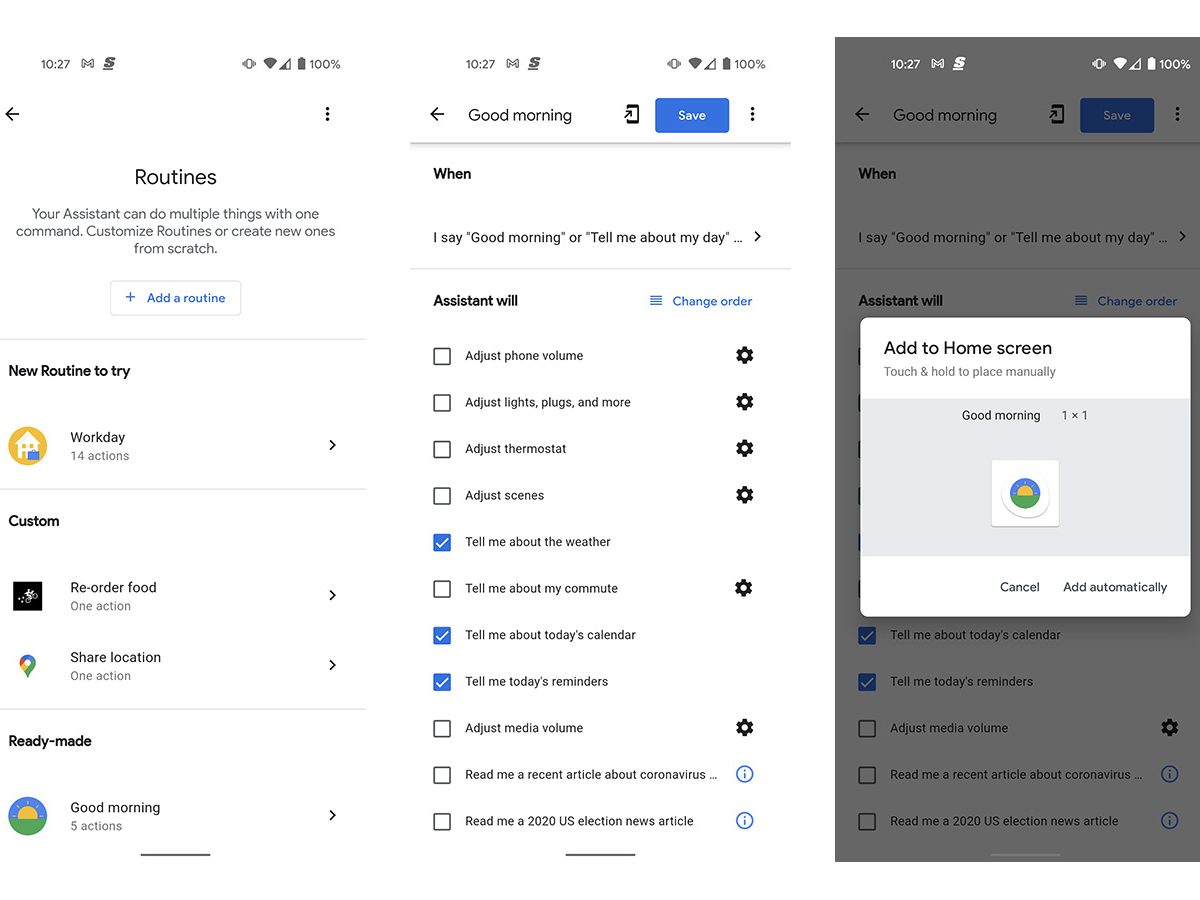Click the Add a routine button
Screen dimensions: 1200x900
click(x=175, y=298)
